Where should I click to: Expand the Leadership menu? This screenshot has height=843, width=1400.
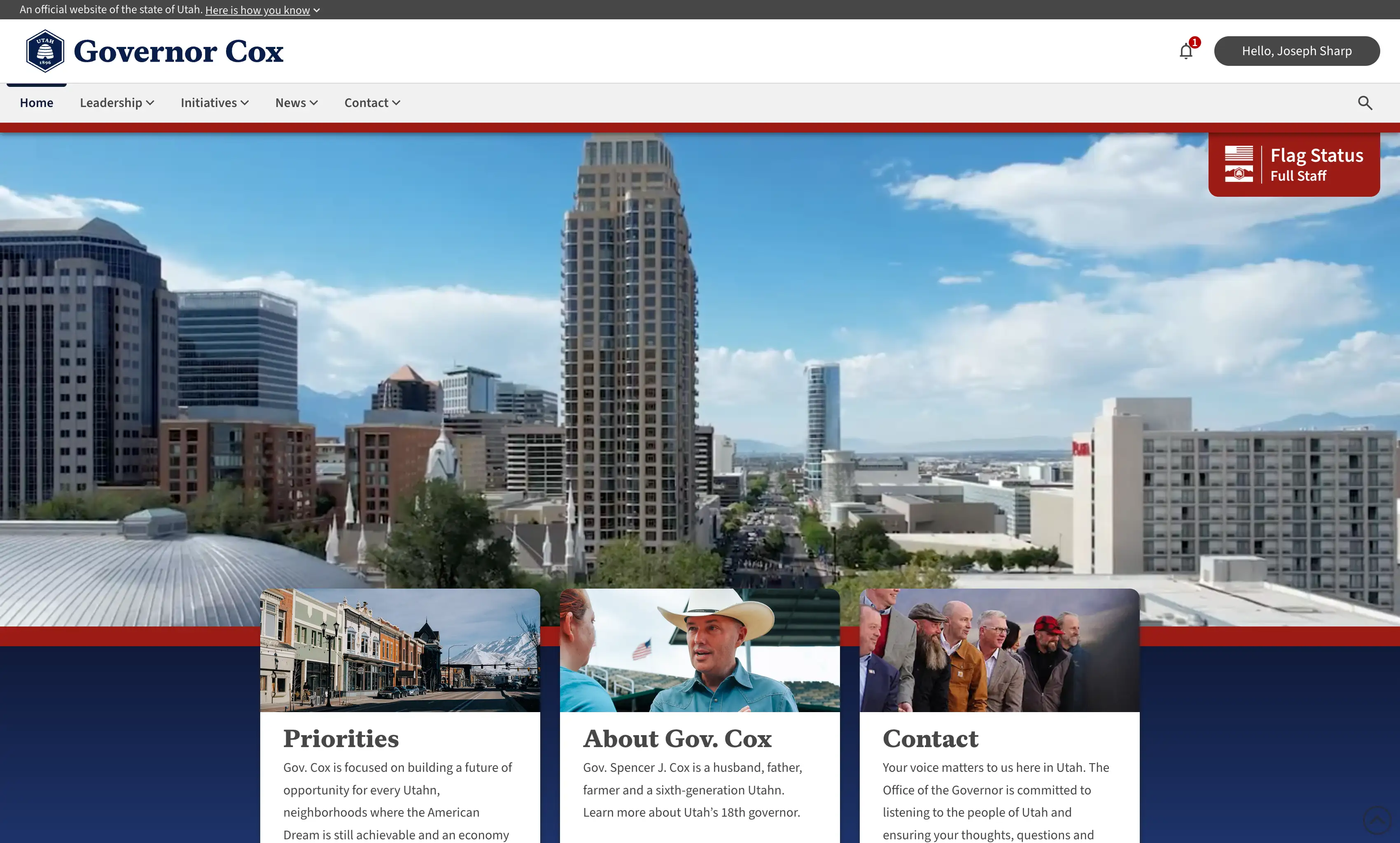click(x=117, y=103)
